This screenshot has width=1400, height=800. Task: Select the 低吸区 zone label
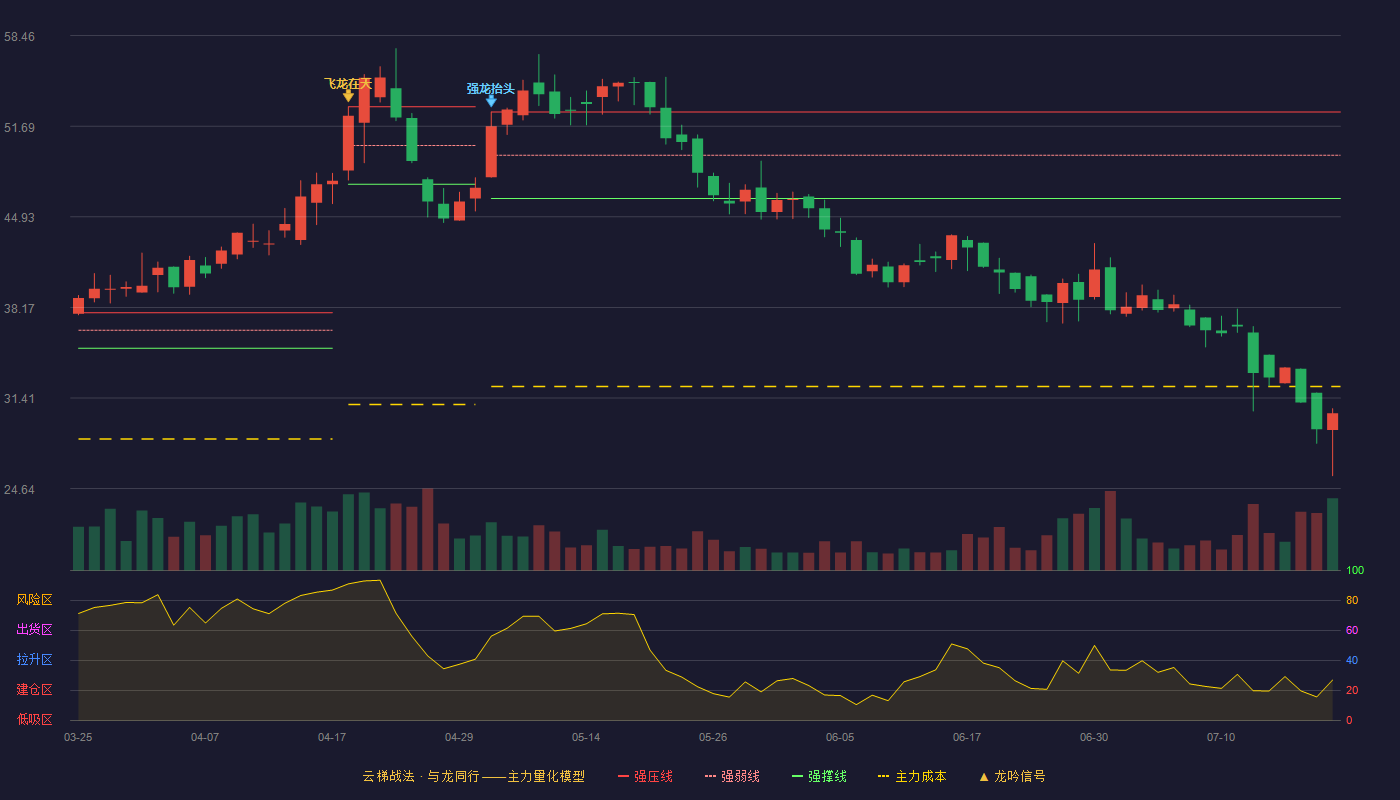pyautogui.click(x=35, y=719)
